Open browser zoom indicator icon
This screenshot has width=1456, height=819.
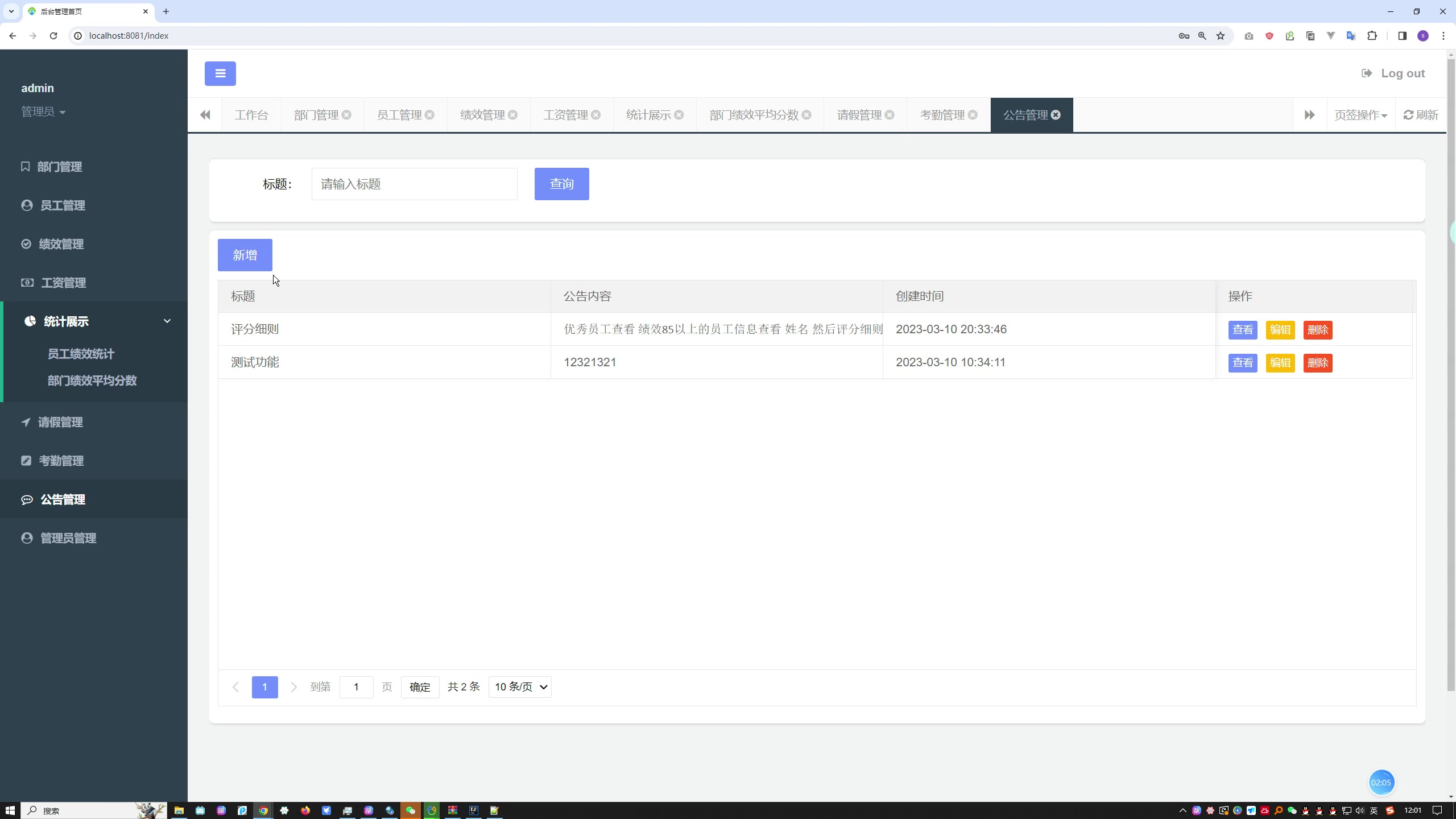coord(1202,36)
